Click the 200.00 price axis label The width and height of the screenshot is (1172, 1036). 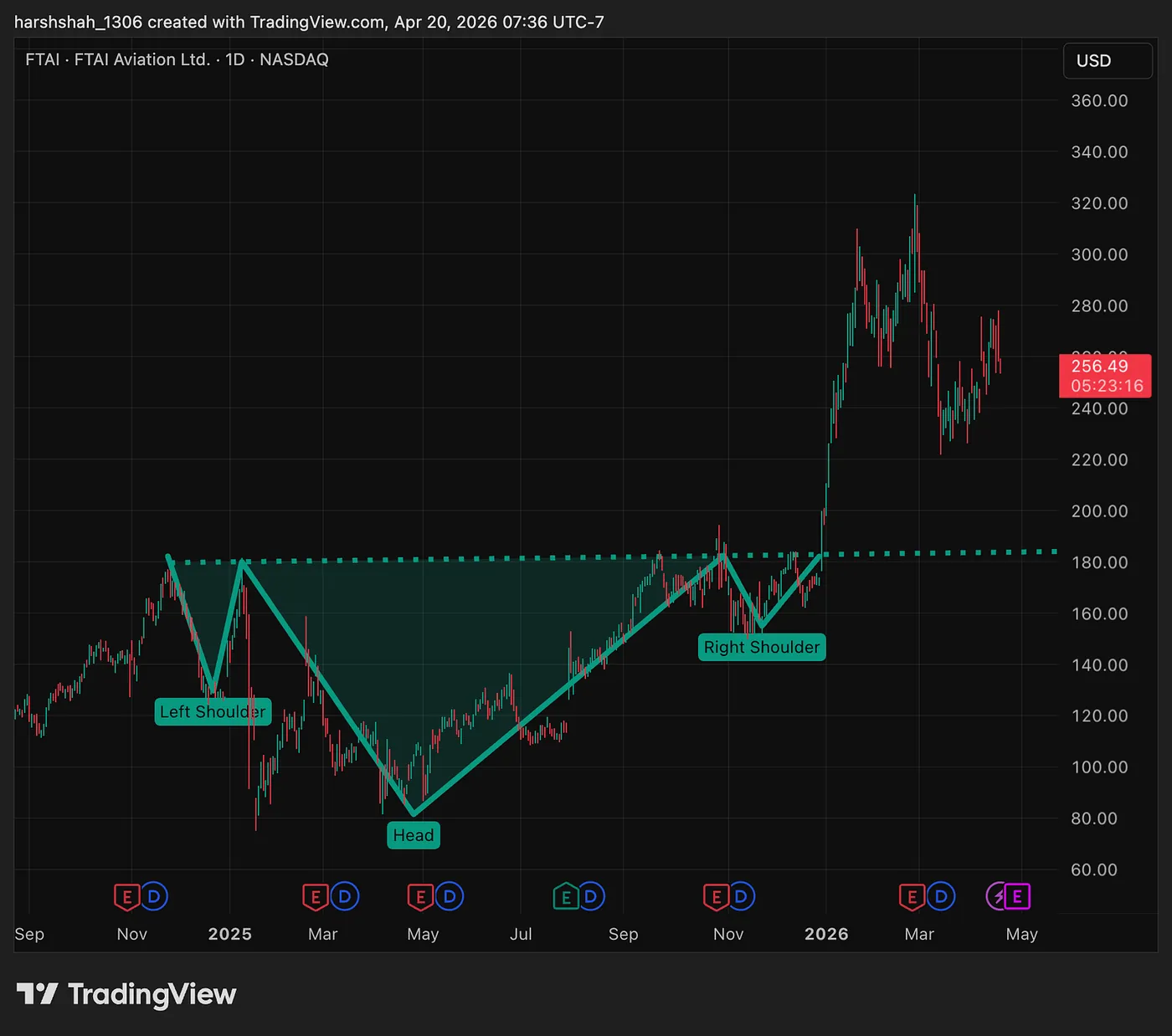point(1100,511)
